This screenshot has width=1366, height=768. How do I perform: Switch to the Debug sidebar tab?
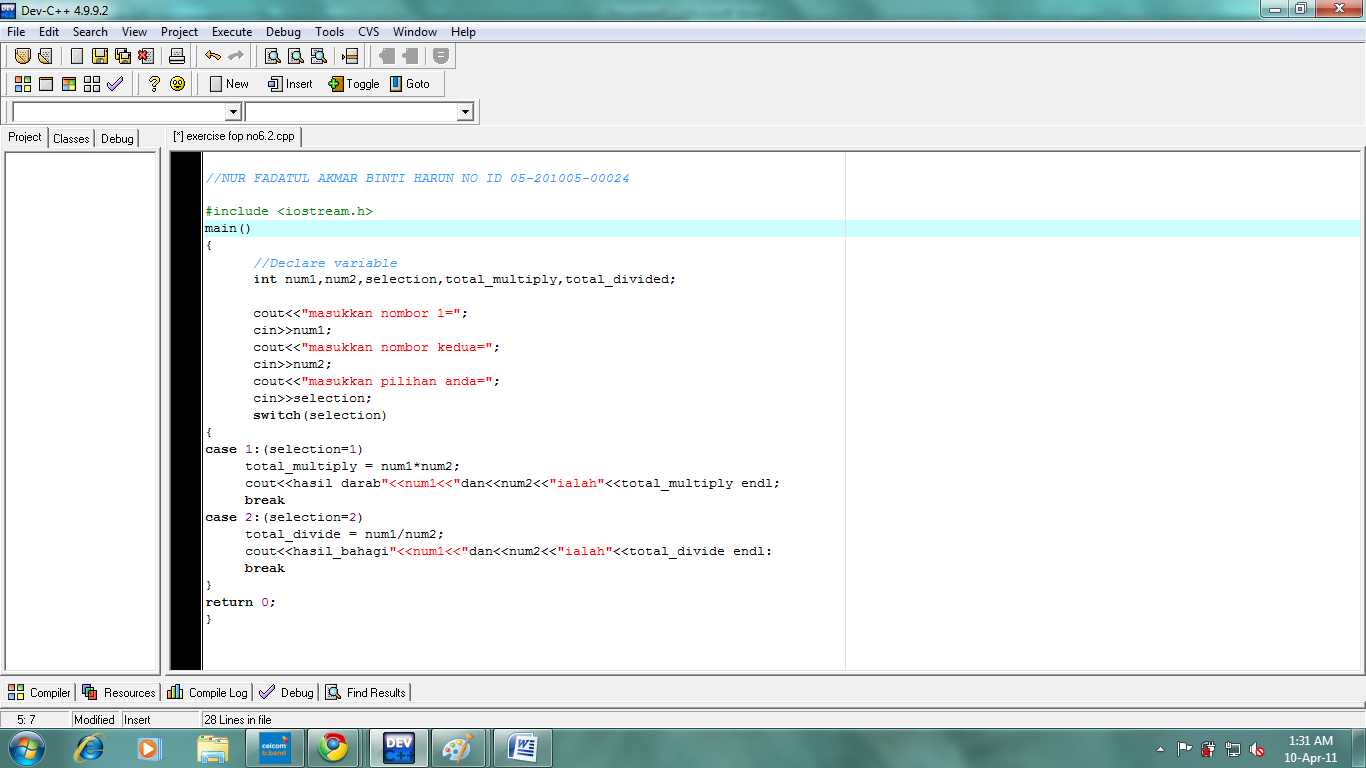pyautogui.click(x=117, y=139)
